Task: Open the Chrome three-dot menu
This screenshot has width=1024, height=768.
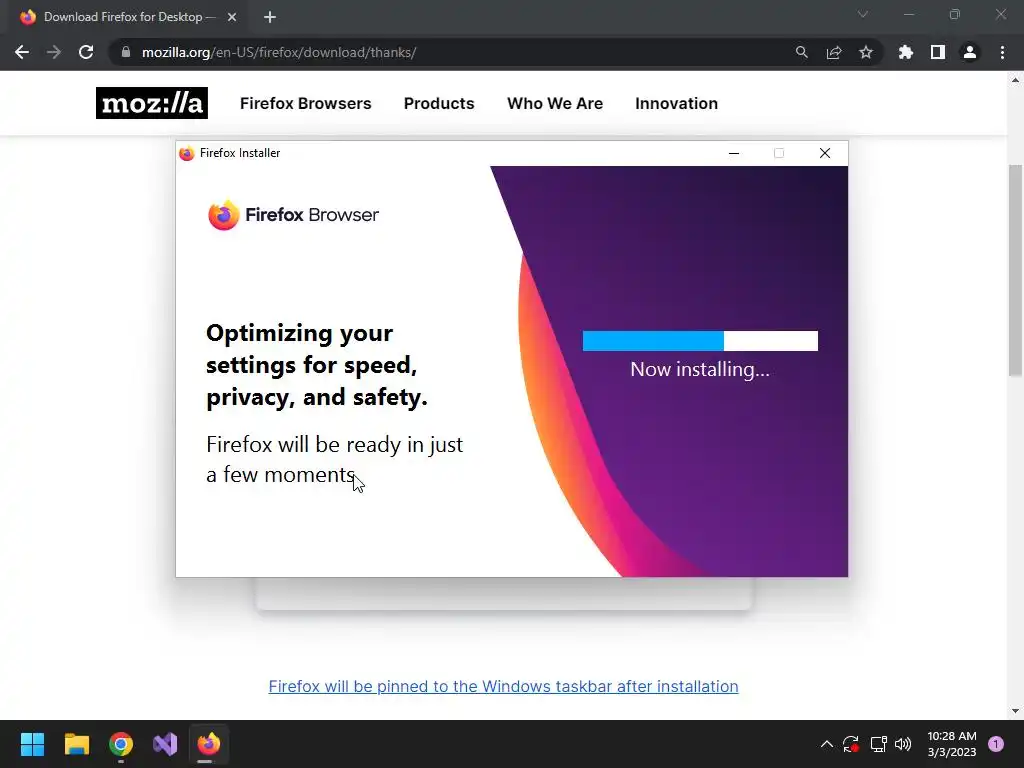Action: [x=1002, y=52]
